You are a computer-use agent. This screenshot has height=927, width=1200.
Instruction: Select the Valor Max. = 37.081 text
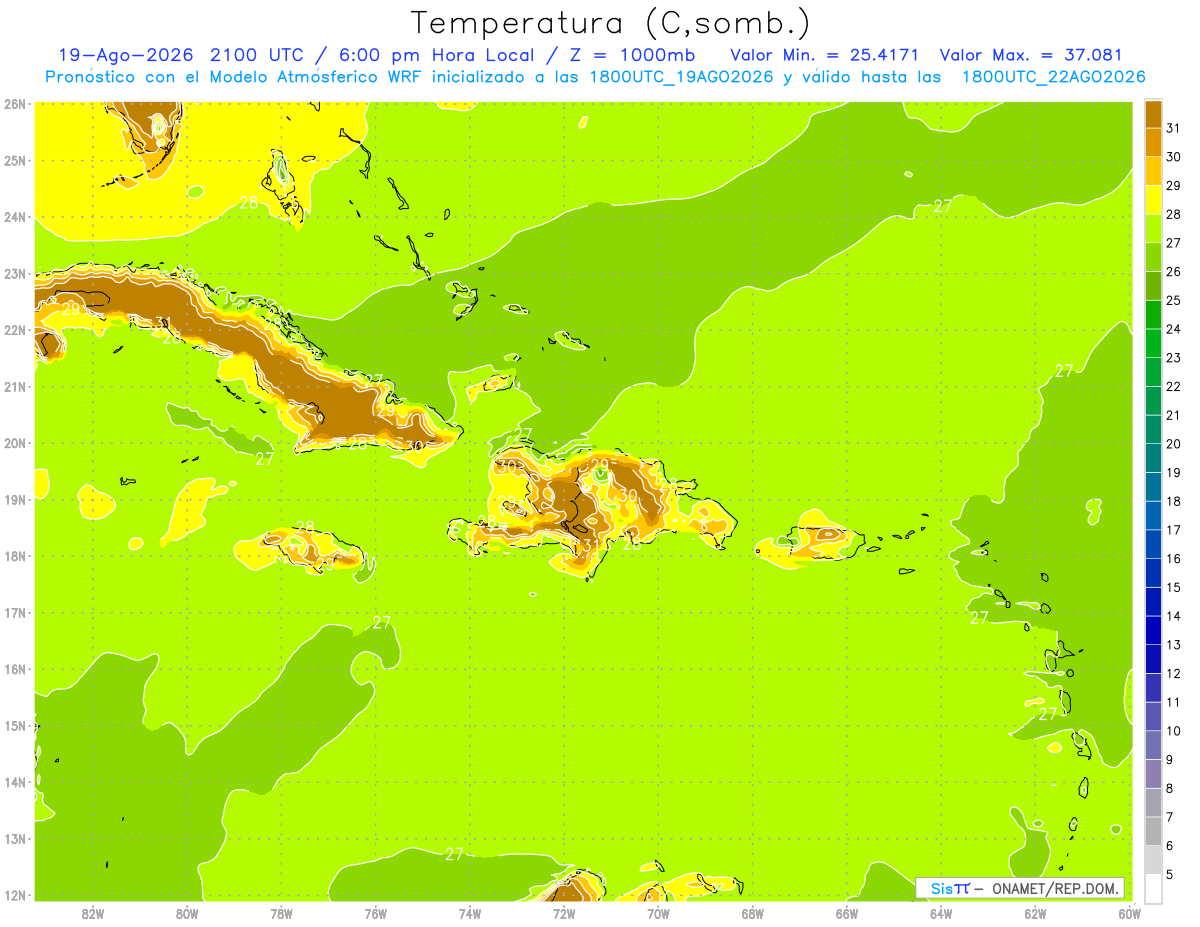tap(1032, 55)
